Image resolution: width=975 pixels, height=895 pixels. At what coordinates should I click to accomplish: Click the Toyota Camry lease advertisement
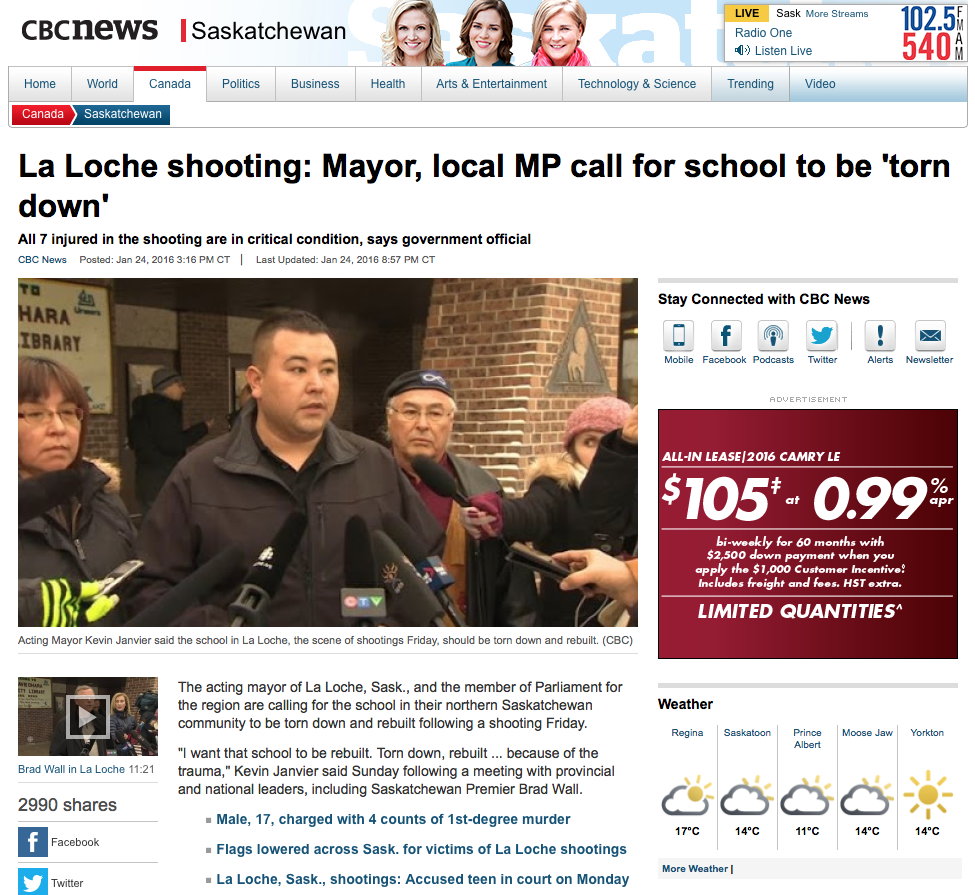click(x=807, y=533)
